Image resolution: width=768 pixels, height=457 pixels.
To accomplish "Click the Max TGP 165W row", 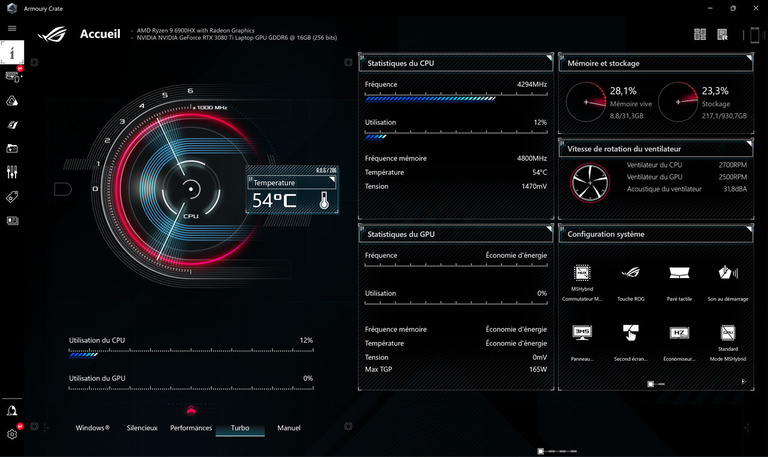I will tap(456, 369).
